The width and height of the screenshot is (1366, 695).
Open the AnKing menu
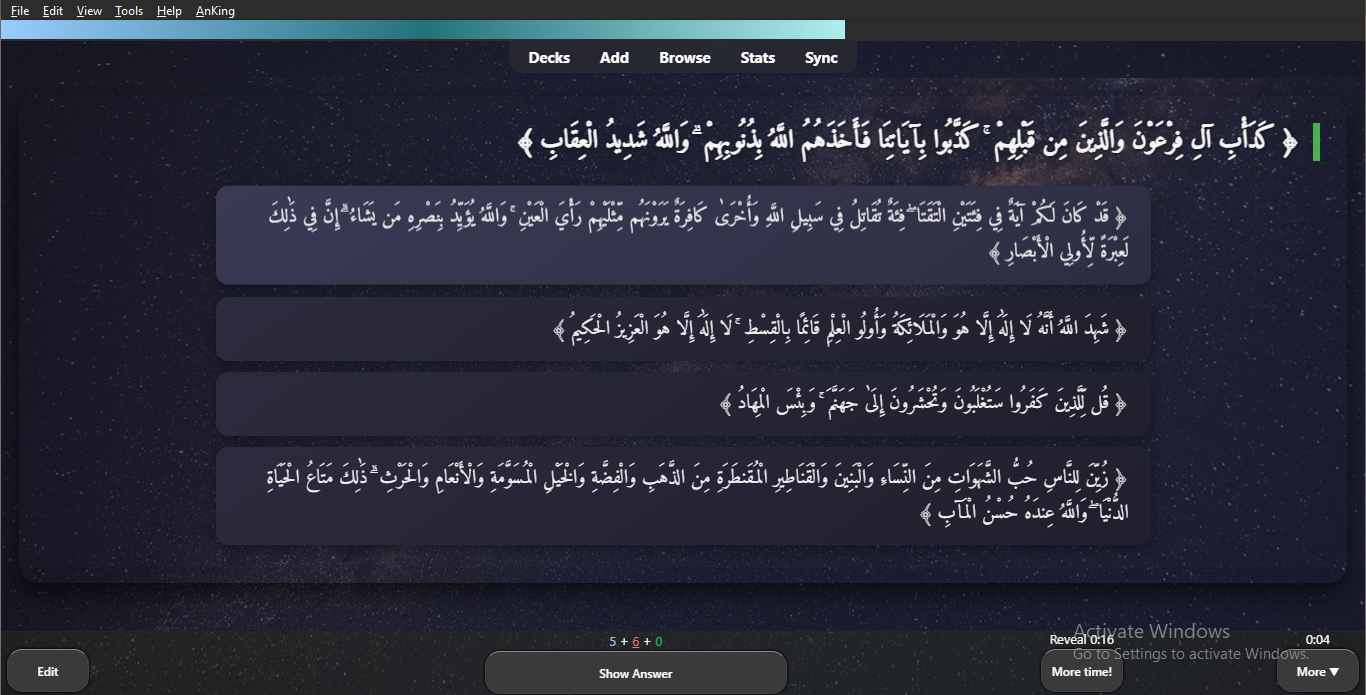click(215, 11)
